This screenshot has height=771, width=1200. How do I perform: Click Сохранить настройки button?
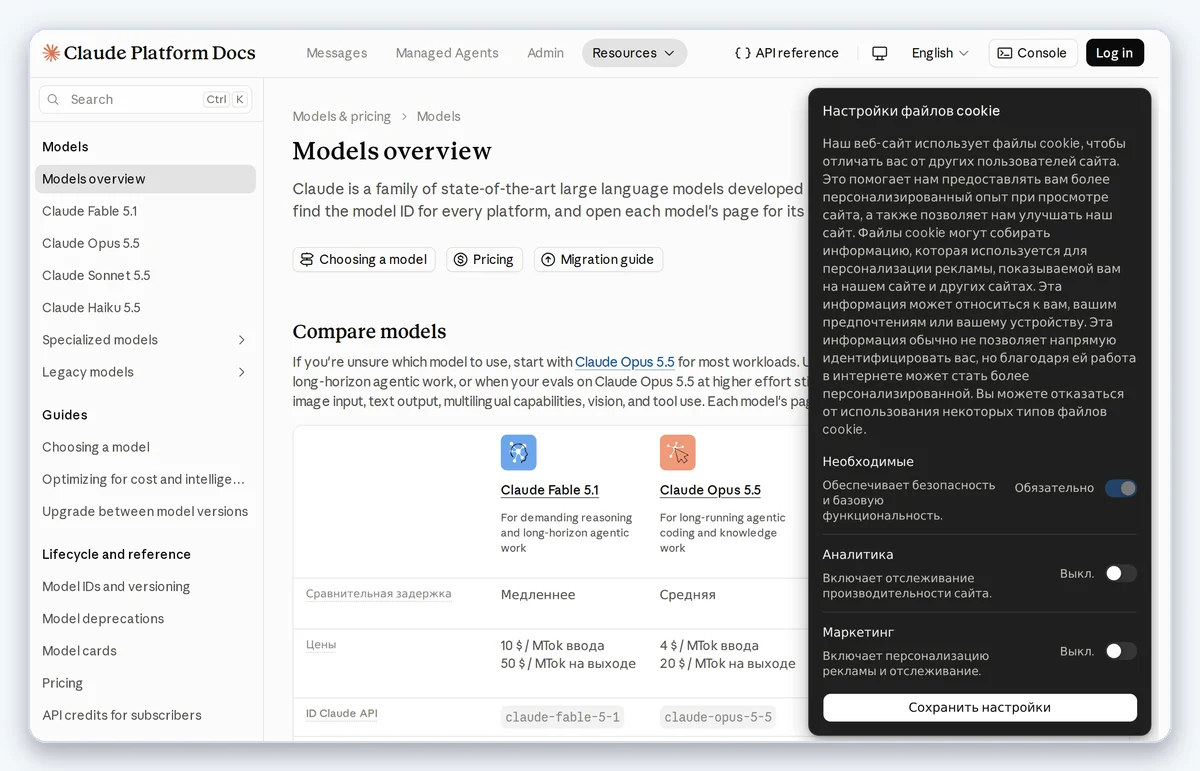point(980,708)
